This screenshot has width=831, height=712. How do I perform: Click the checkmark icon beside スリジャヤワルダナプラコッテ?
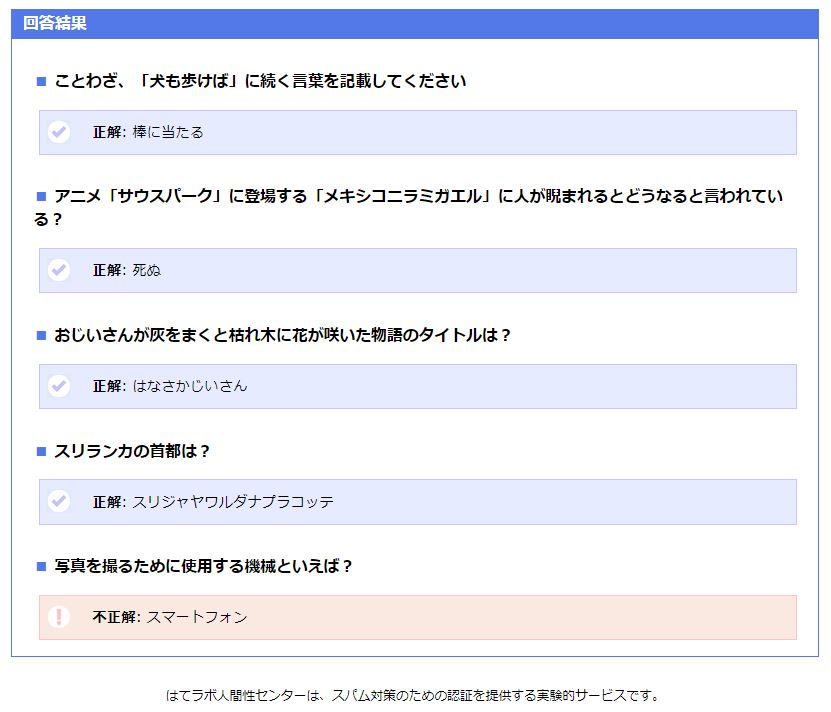[x=59, y=501]
